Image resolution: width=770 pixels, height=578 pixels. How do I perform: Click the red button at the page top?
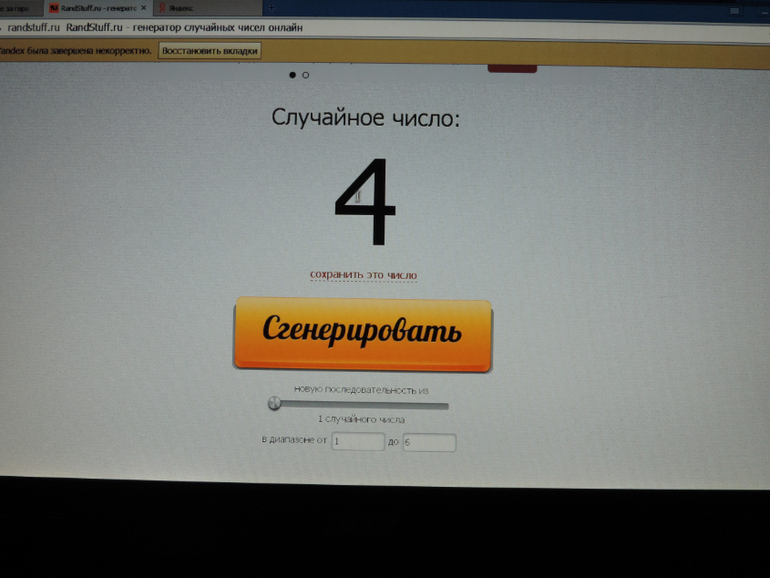pos(512,68)
